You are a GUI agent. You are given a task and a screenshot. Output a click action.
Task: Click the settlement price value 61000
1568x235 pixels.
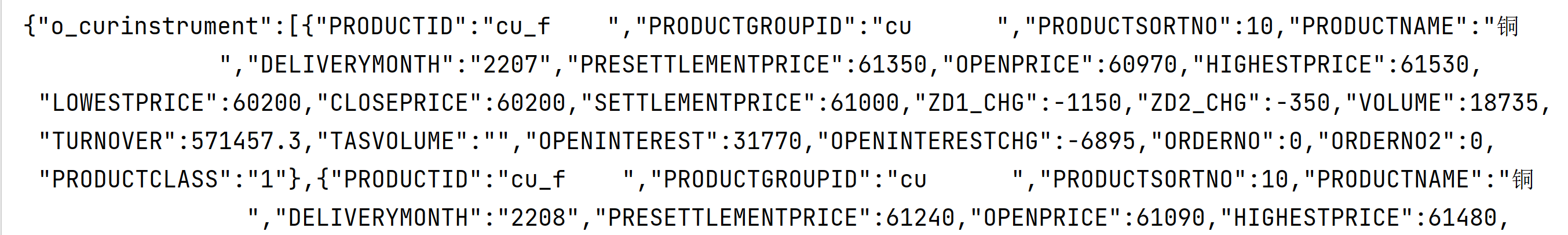coord(864,103)
